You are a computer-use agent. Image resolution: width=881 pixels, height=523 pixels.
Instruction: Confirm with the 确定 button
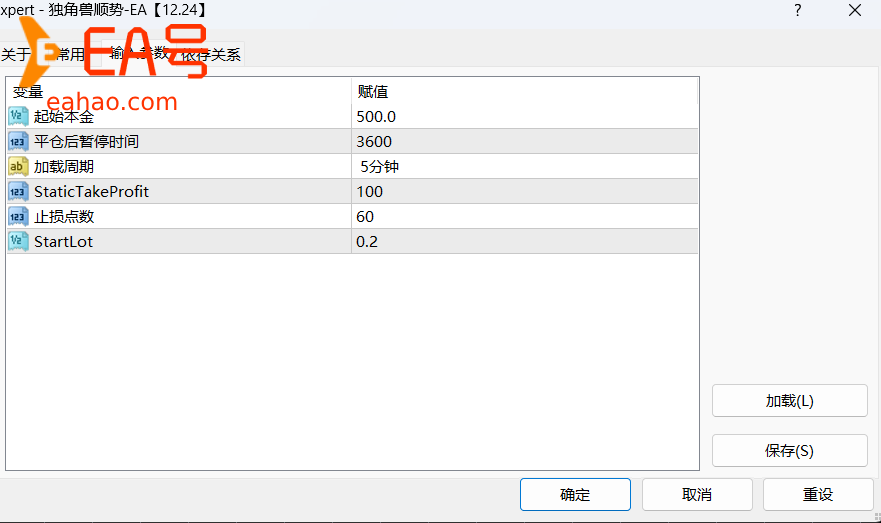pyautogui.click(x=575, y=494)
